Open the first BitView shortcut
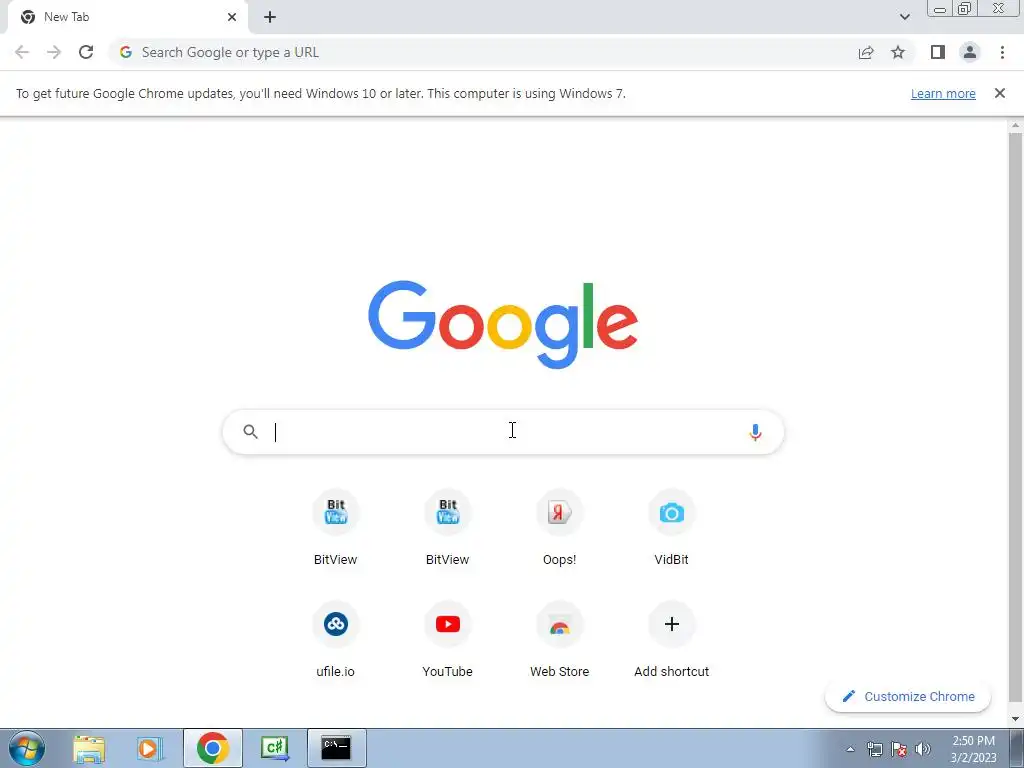Image resolution: width=1024 pixels, height=768 pixels. point(335,528)
